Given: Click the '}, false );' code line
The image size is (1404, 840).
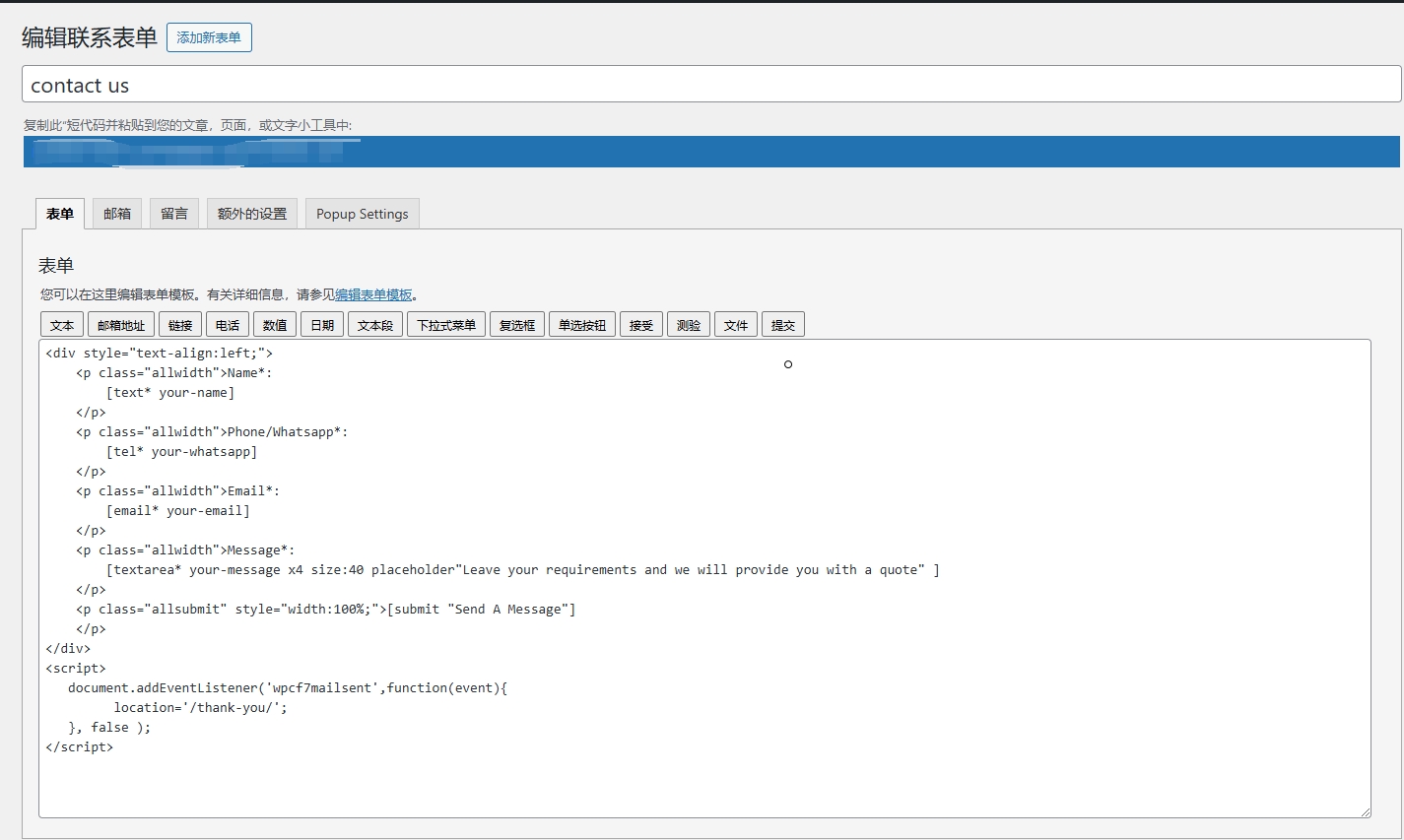Looking at the screenshot, I should click(109, 728).
